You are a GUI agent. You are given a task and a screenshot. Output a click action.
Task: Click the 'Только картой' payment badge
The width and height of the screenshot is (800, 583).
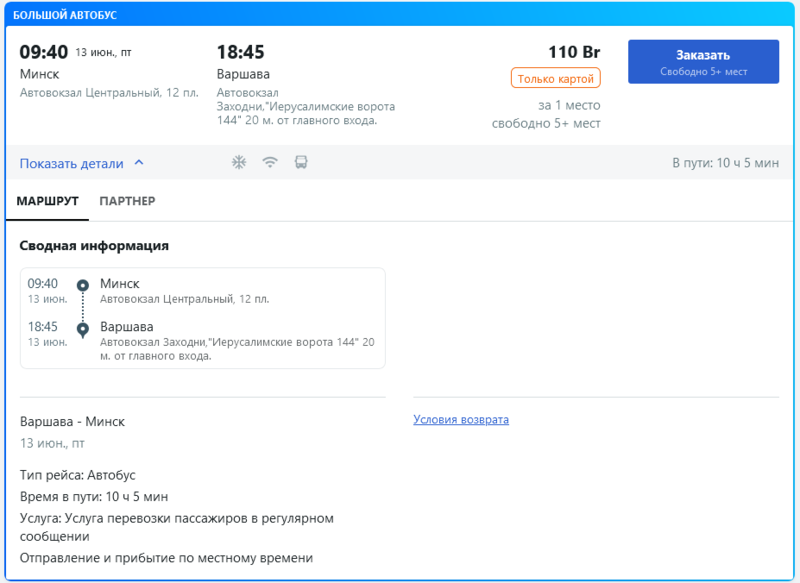(x=555, y=78)
